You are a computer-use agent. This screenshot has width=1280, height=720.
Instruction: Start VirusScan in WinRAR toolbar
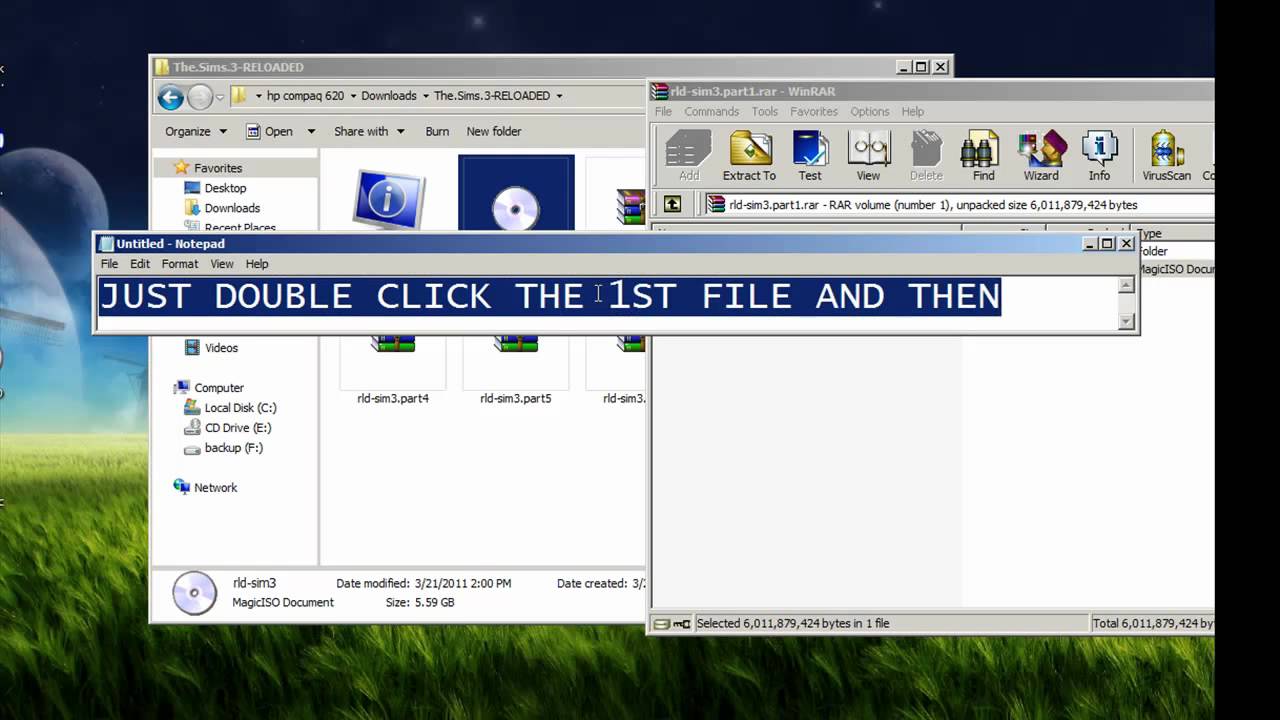pyautogui.click(x=1166, y=156)
